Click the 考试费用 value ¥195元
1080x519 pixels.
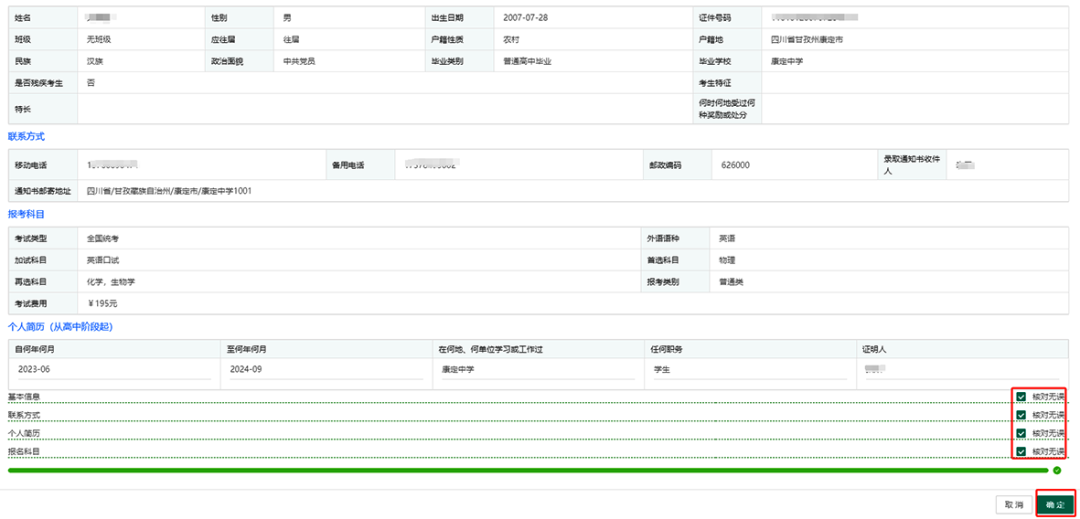103,303
